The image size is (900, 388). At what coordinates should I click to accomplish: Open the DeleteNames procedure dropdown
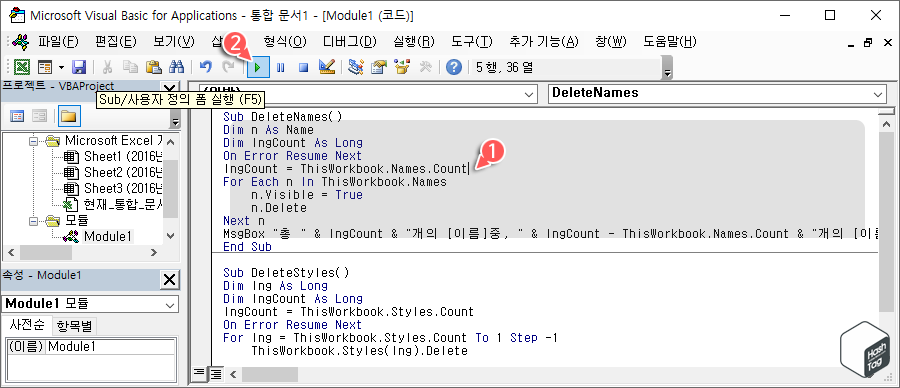pyautogui.click(x=878, y=94)
